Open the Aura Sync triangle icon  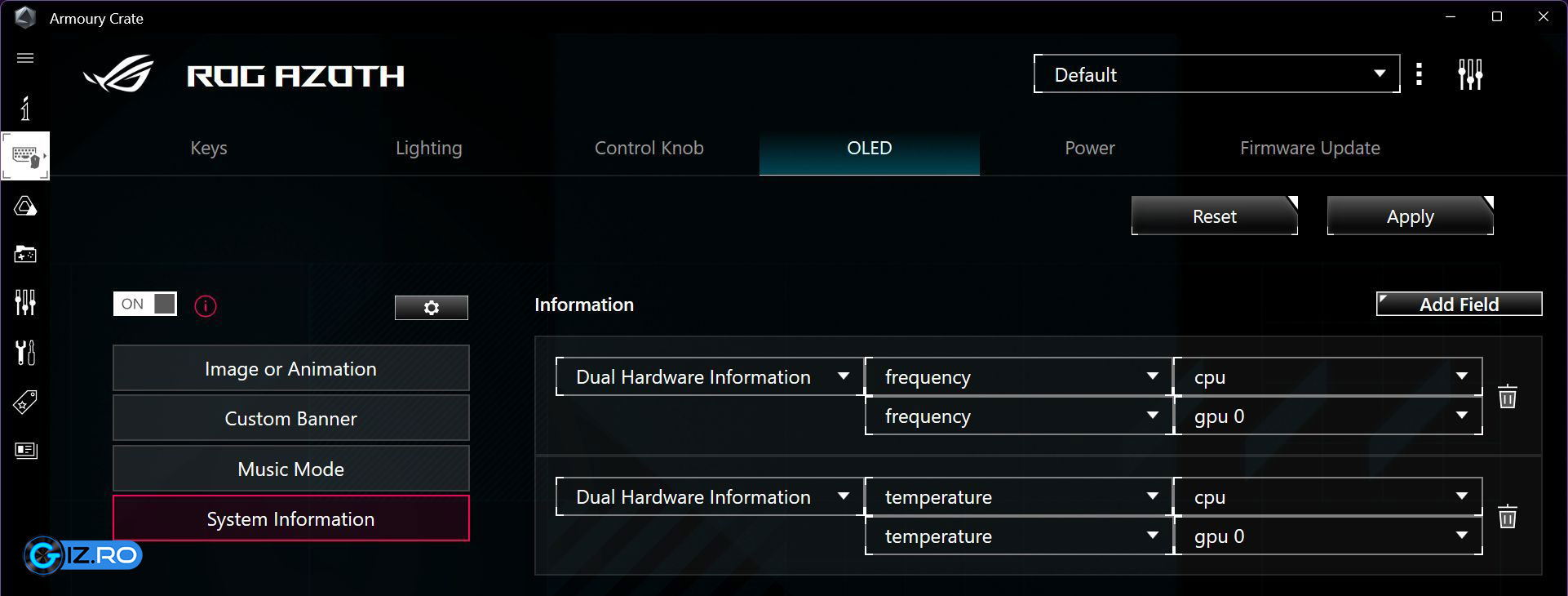tap(25, 206)
